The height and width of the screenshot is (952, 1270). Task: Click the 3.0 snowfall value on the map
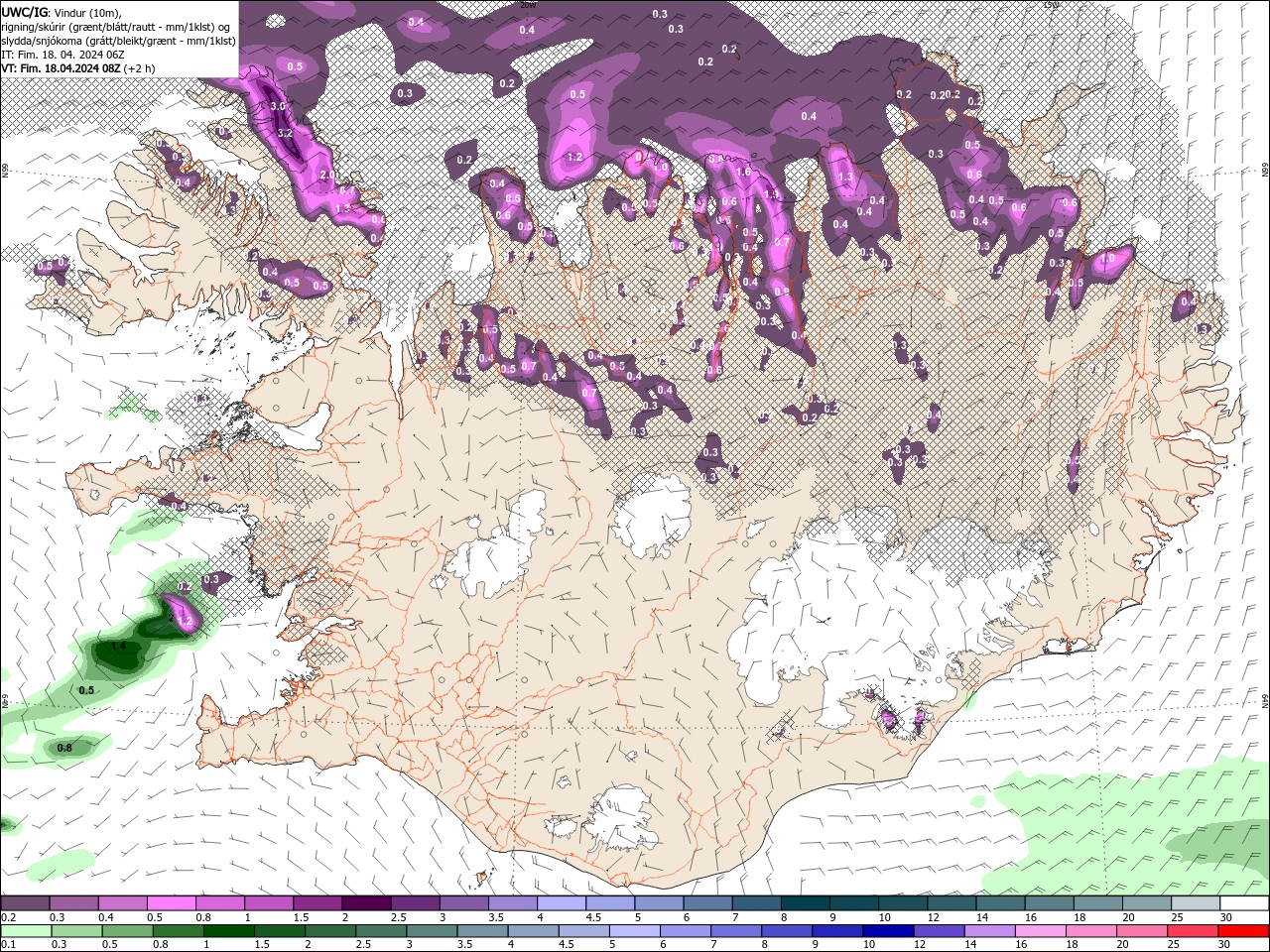tap(278, 106)
